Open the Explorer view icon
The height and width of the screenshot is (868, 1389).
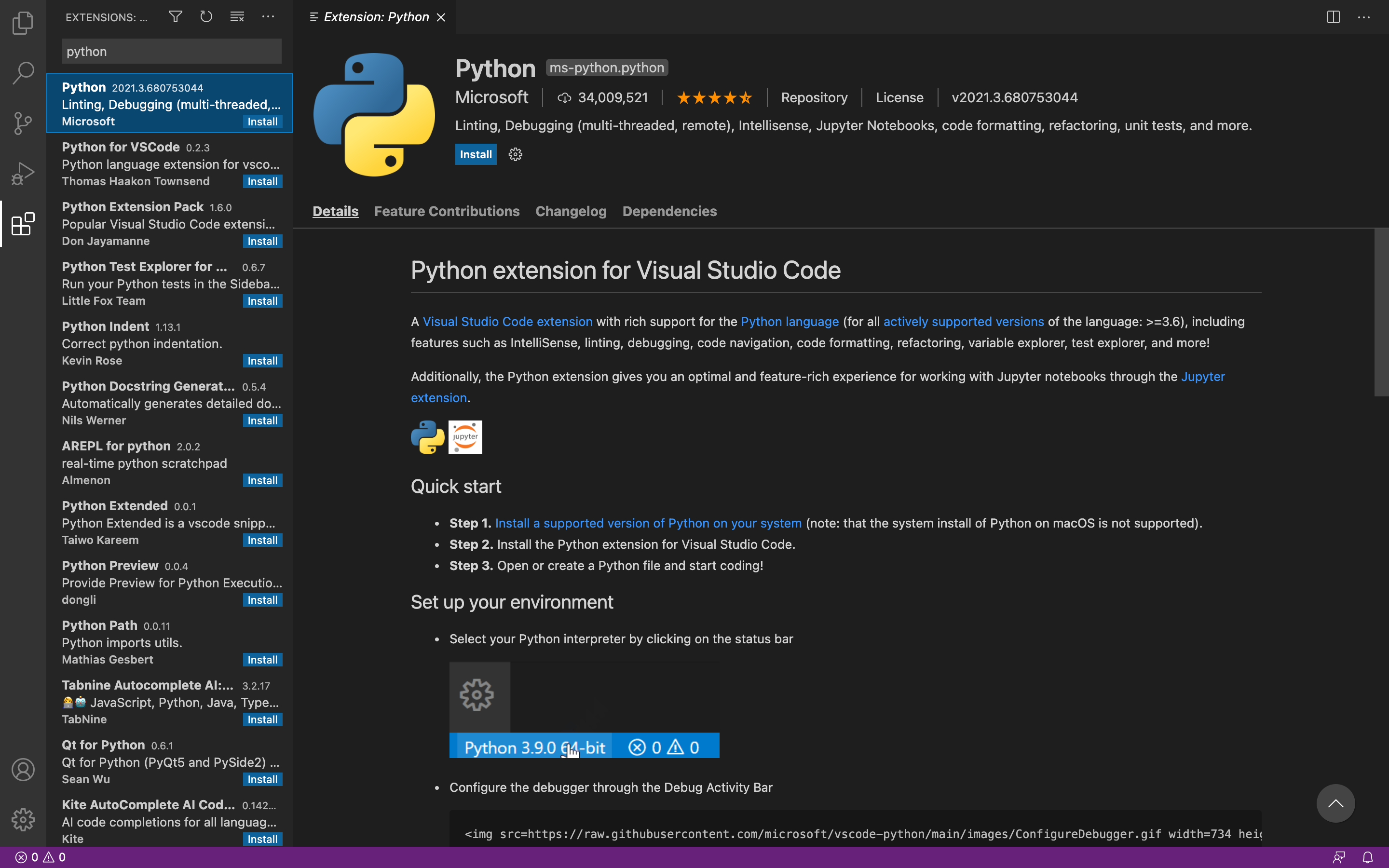pos(23,23)
